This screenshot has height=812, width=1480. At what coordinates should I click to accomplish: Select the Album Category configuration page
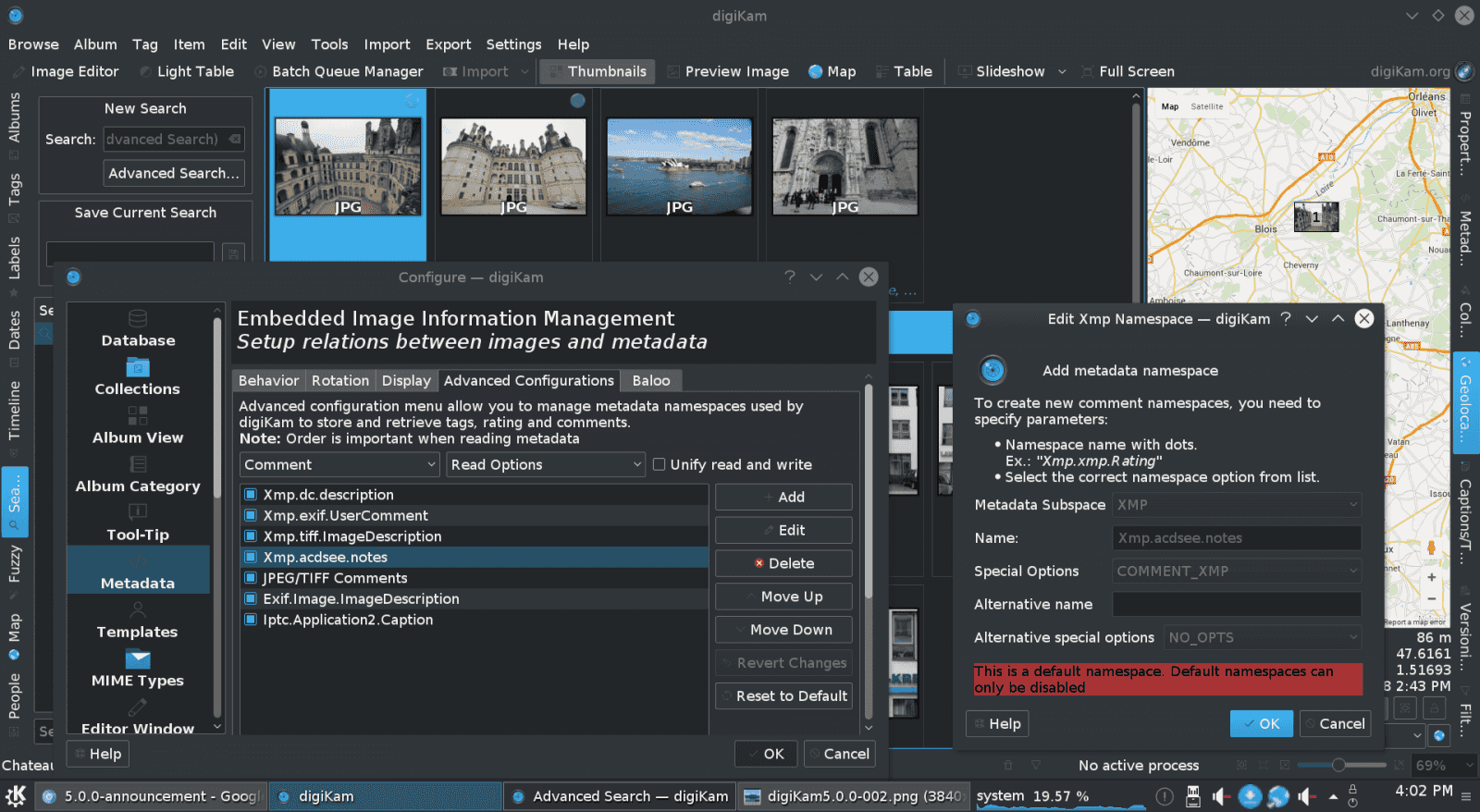tap(138, 474)
